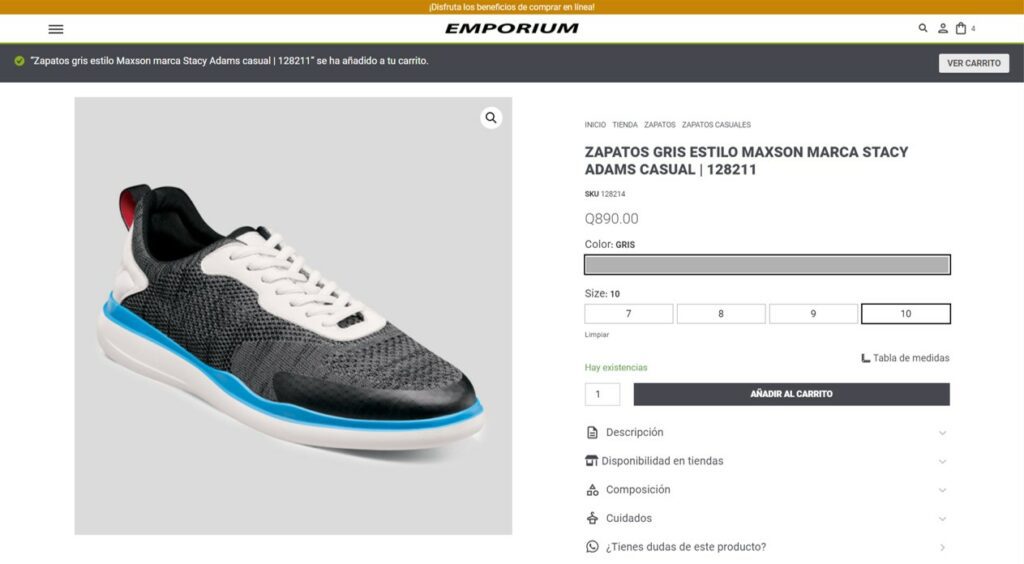Image resolution: width=1024 pixels, height=564 pixels.
Task: Select shoe size 7
Action: [x=628, y=313]
